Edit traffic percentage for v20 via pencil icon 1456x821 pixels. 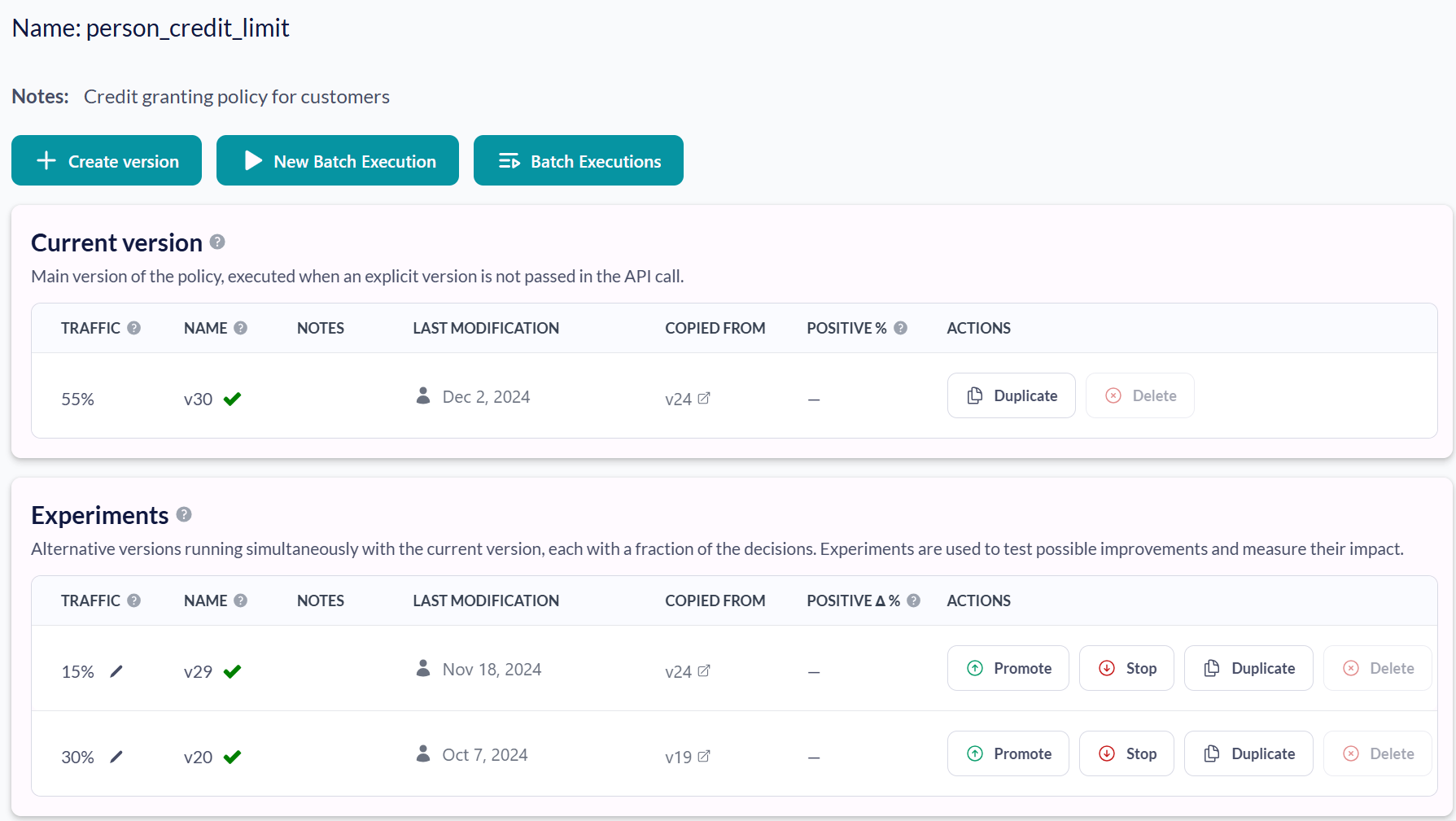coord(116,757)
